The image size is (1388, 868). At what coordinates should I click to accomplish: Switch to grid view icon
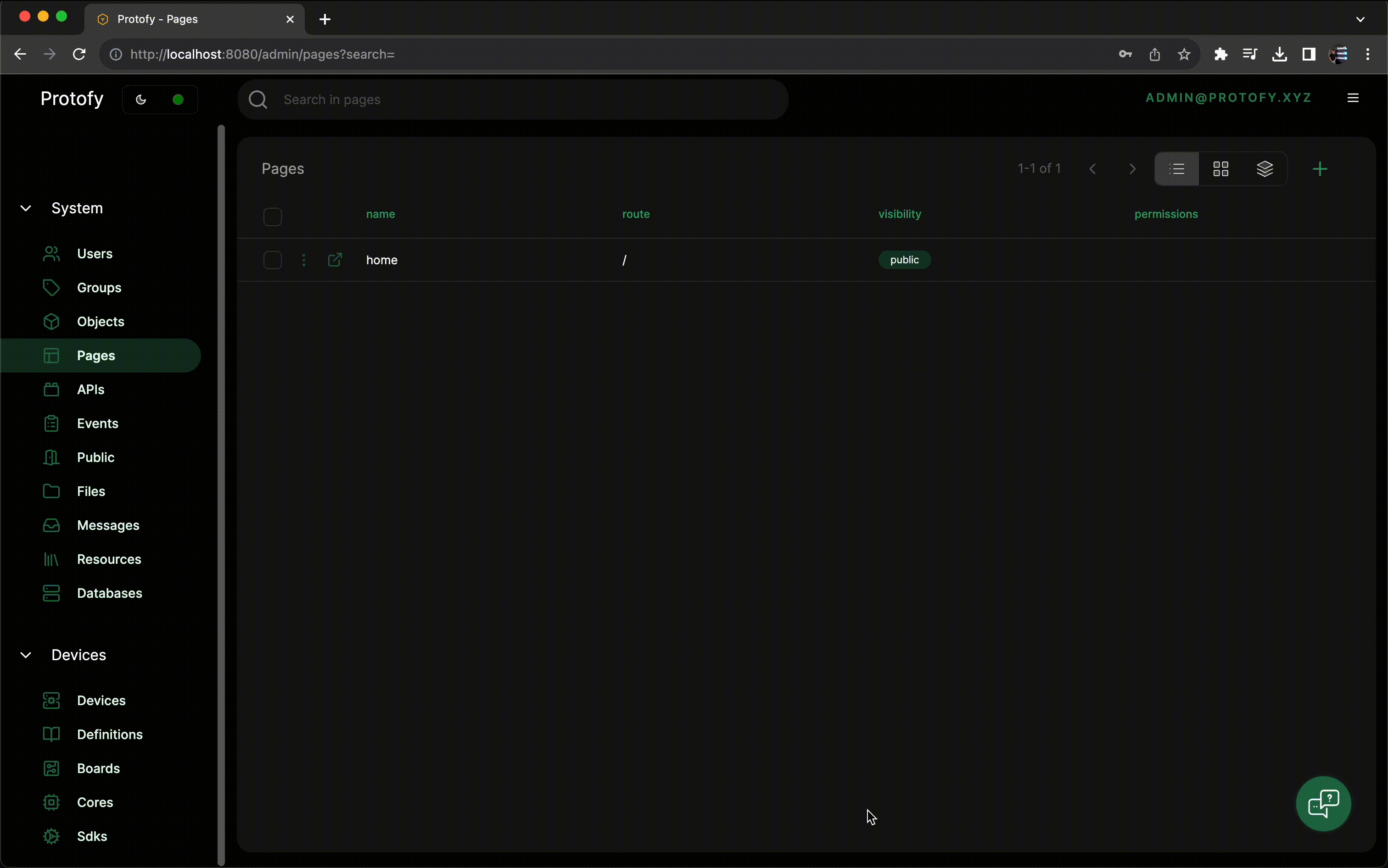1220,169
